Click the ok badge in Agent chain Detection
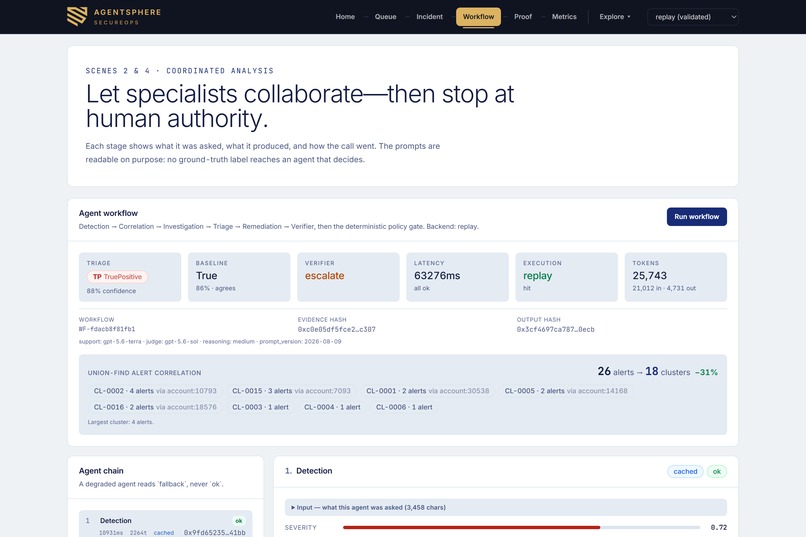Screen dimensions: 806x537 (x=239, y=521)
